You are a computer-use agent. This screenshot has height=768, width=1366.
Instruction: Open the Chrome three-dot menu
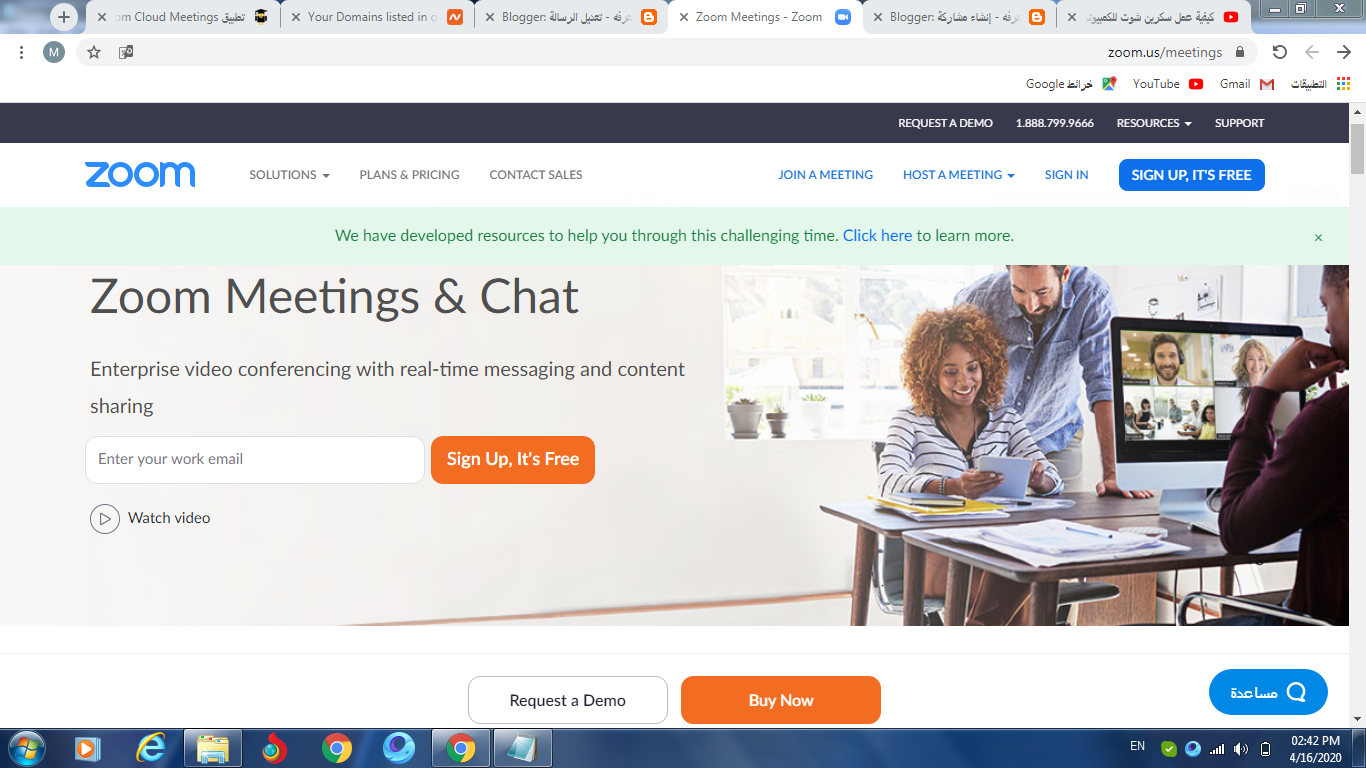point(22,52)
